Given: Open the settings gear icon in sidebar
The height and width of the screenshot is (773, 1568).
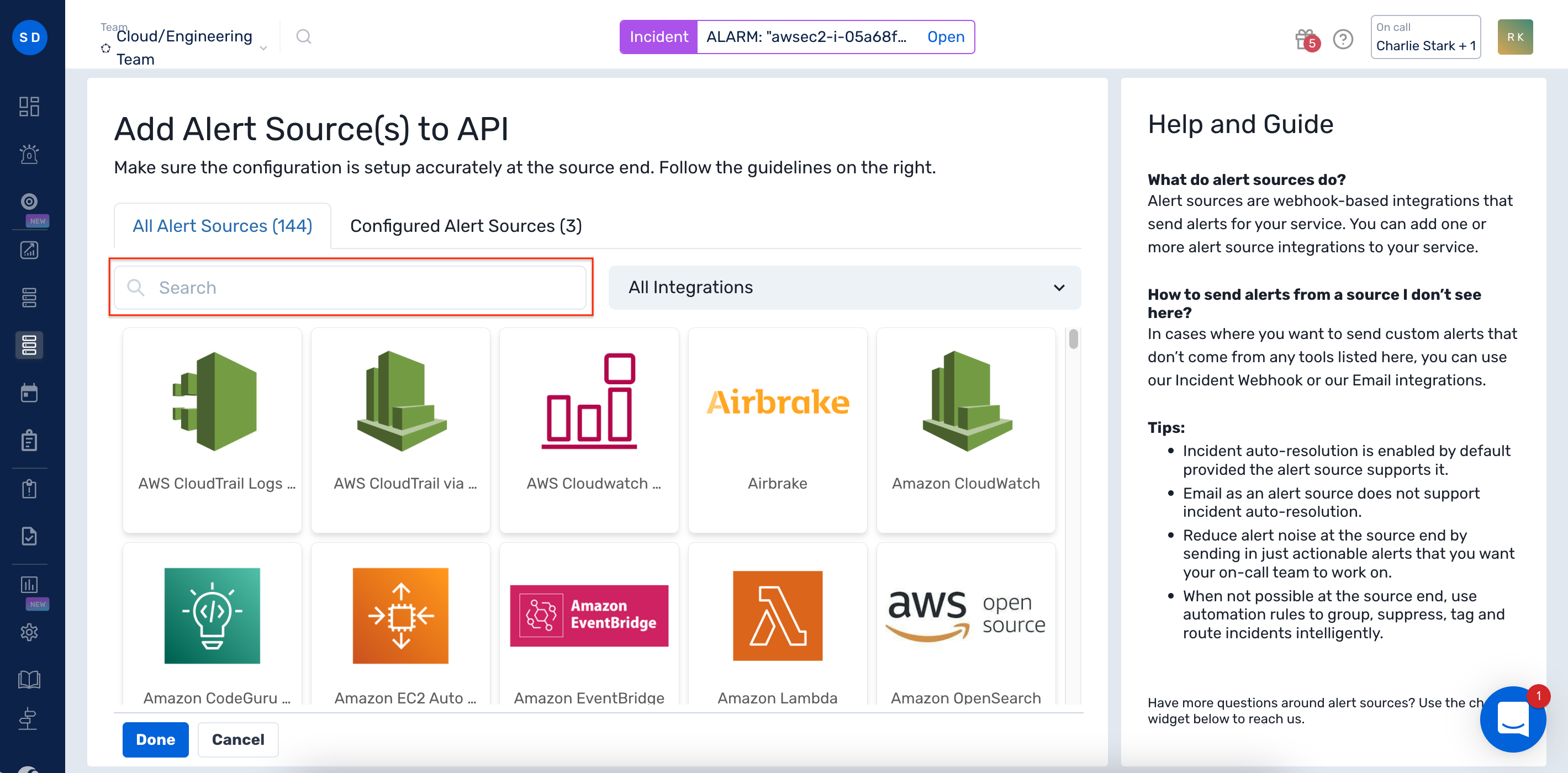Looking at the screenshot, I should click(x=29, y=632).
